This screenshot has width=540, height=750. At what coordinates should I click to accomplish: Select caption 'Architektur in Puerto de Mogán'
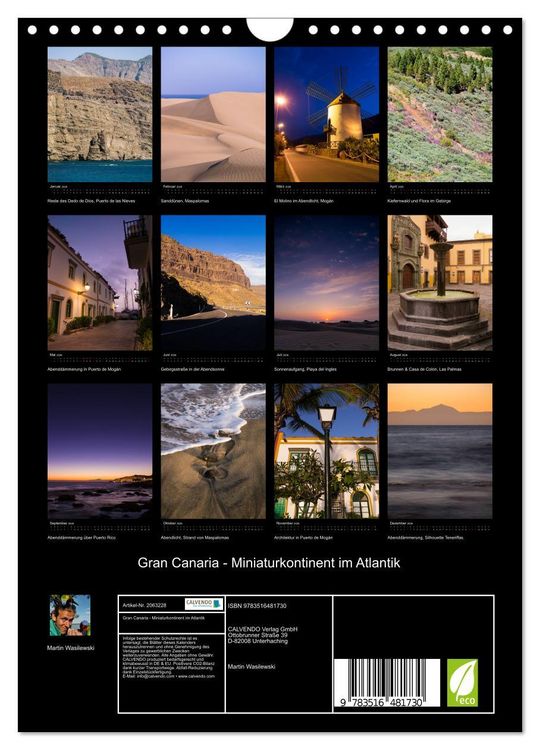pos(304,538)
